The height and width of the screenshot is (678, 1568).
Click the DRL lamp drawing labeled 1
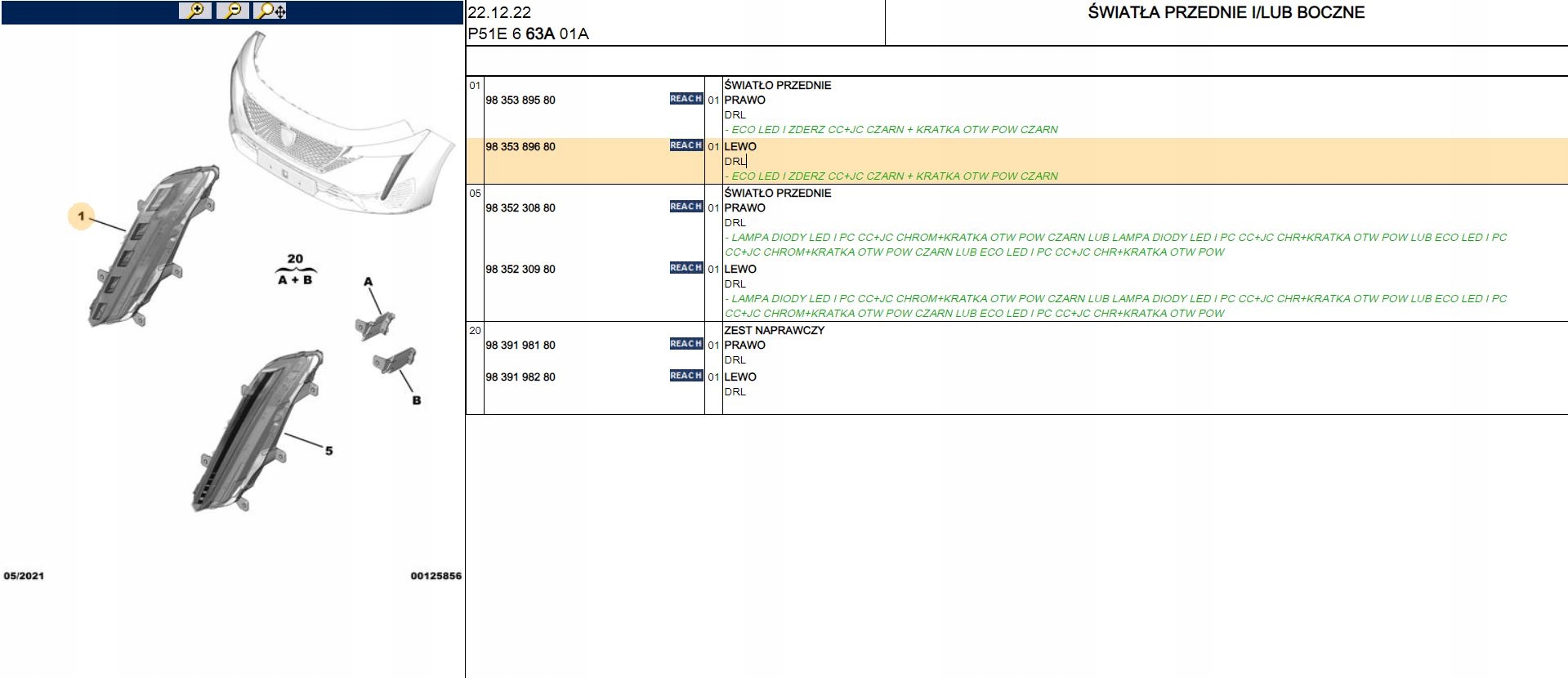(155, 245)
